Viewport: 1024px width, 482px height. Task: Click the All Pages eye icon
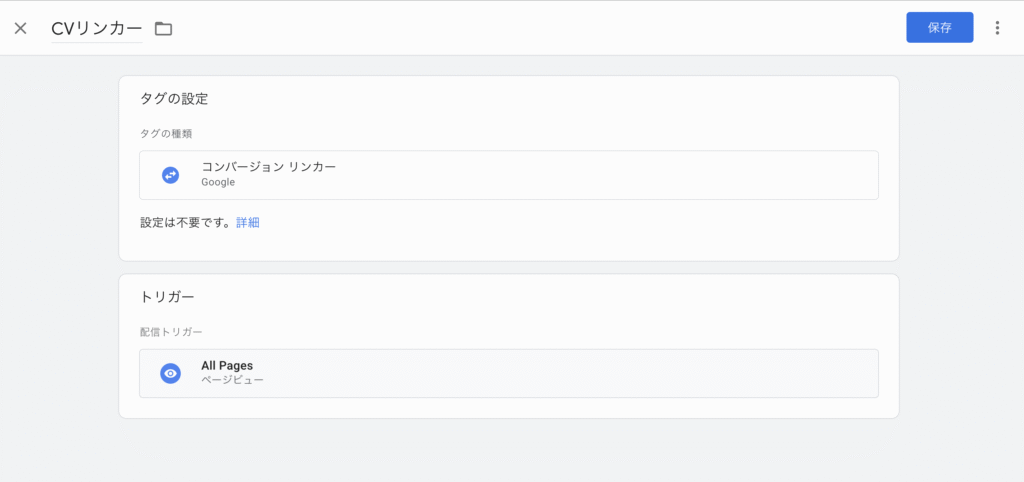pos(171,373)
